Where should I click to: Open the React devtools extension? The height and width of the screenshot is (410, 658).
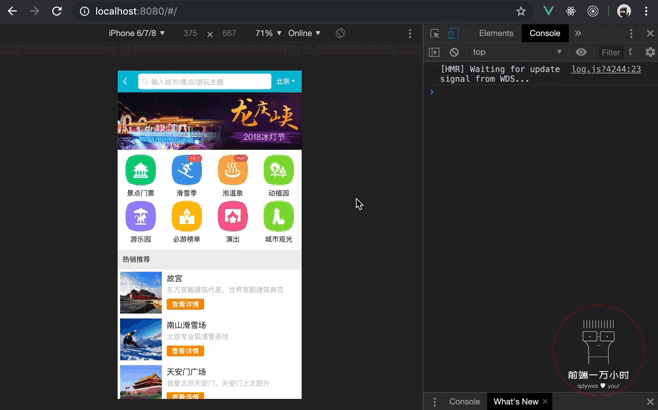click(x=570, y=11)
